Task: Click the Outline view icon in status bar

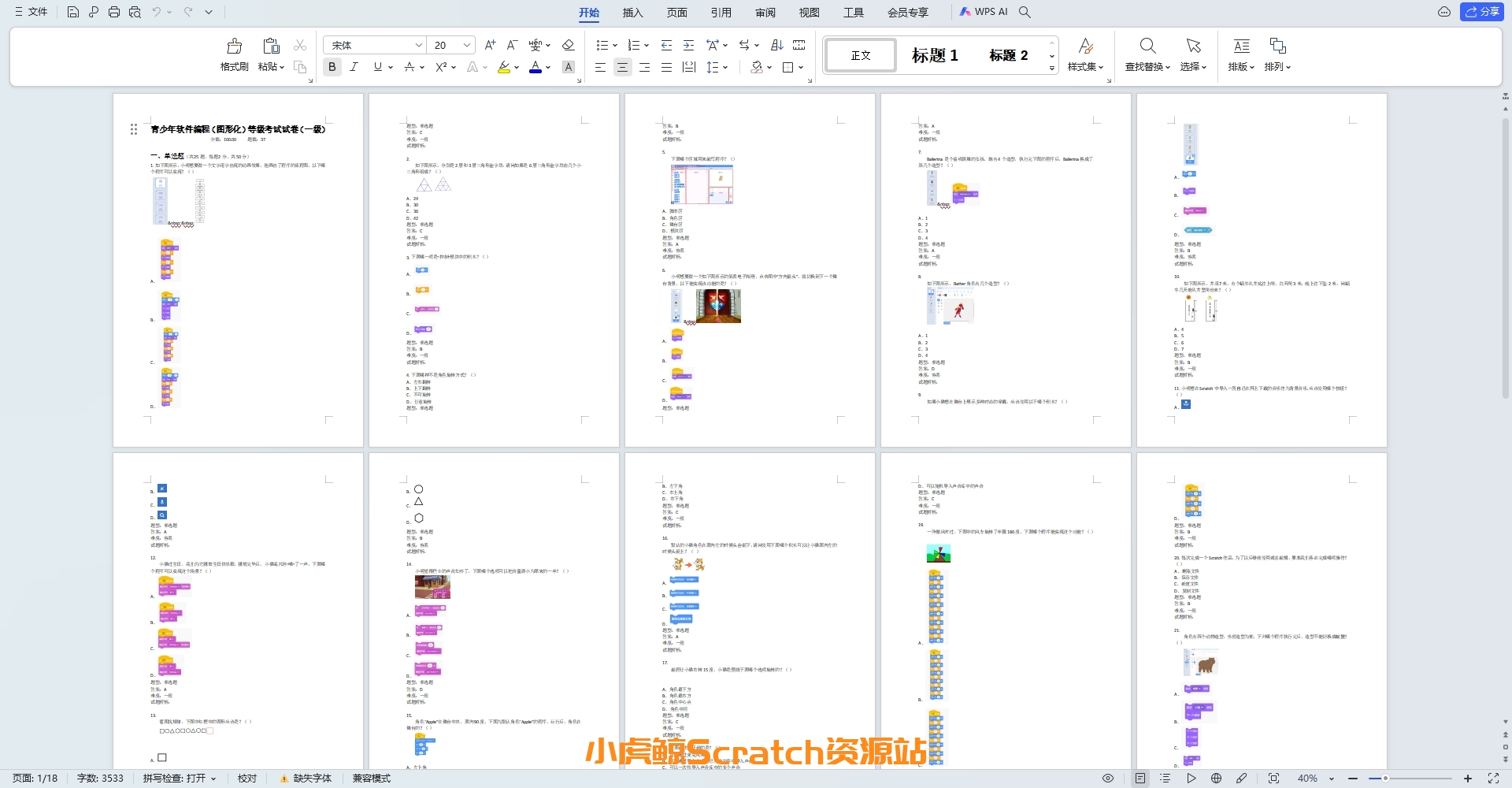Action: coord(1165,779)
